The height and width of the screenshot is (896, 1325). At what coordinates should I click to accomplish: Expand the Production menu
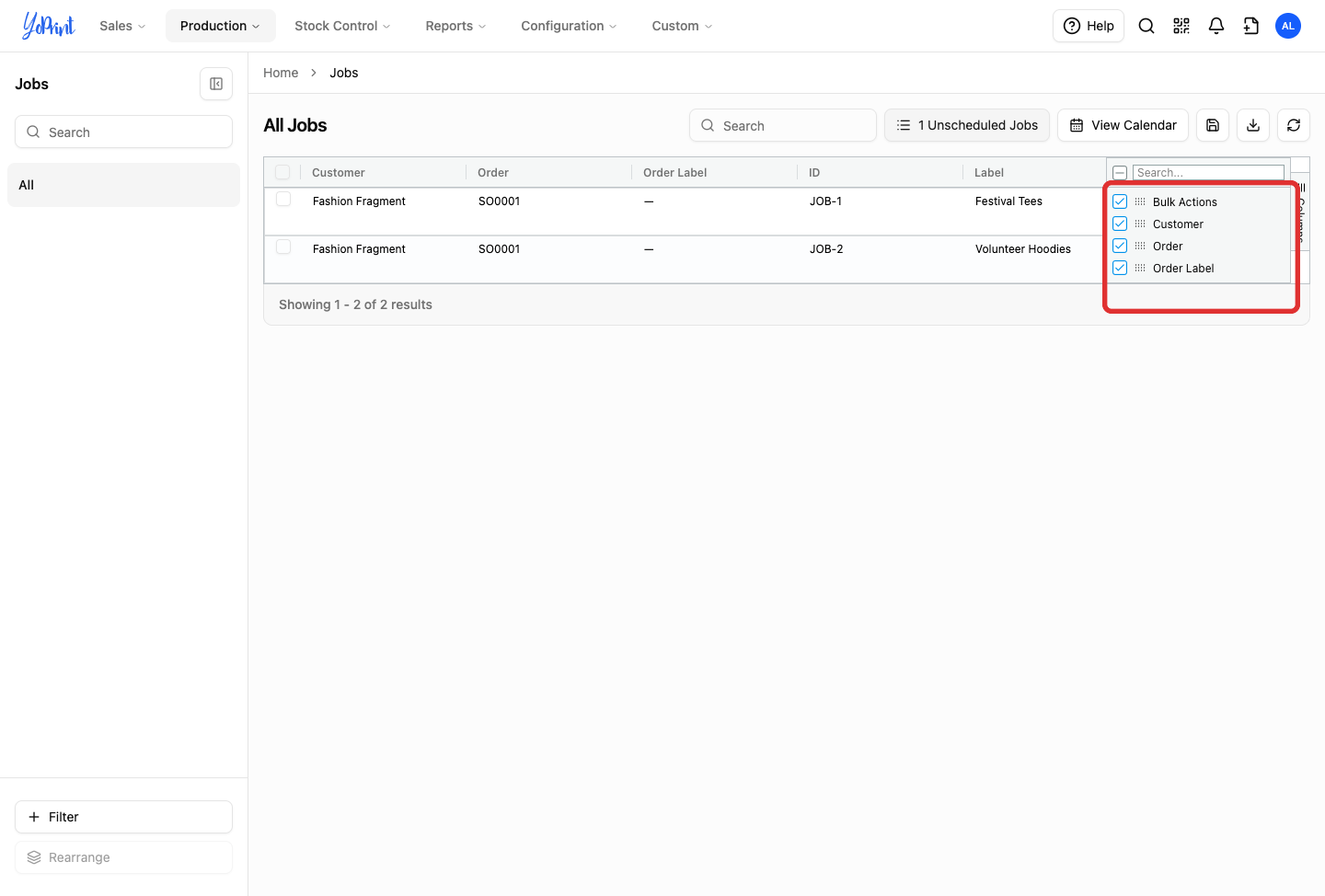(220, 26)
